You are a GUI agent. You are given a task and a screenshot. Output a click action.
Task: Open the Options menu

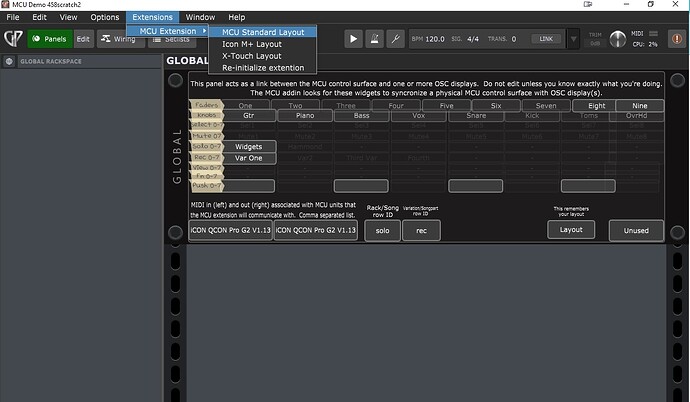105,17
